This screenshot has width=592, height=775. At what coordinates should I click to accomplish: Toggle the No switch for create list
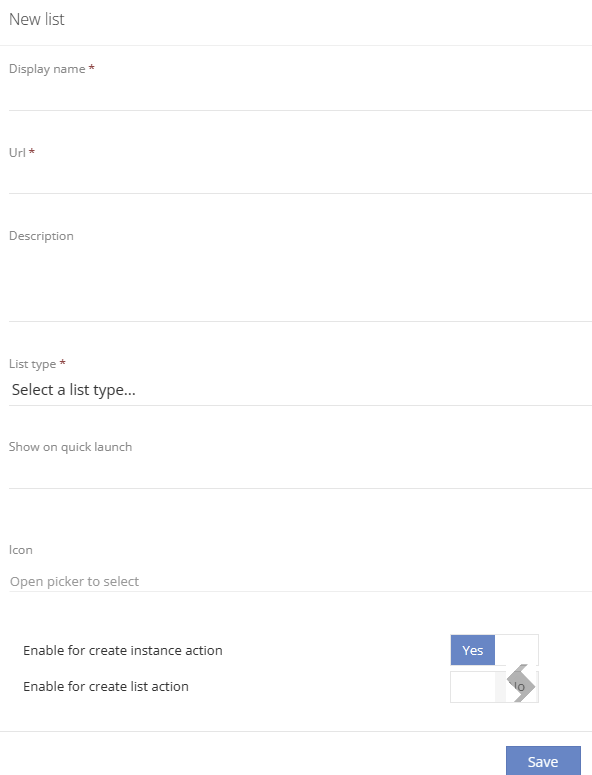coord(517,687)
